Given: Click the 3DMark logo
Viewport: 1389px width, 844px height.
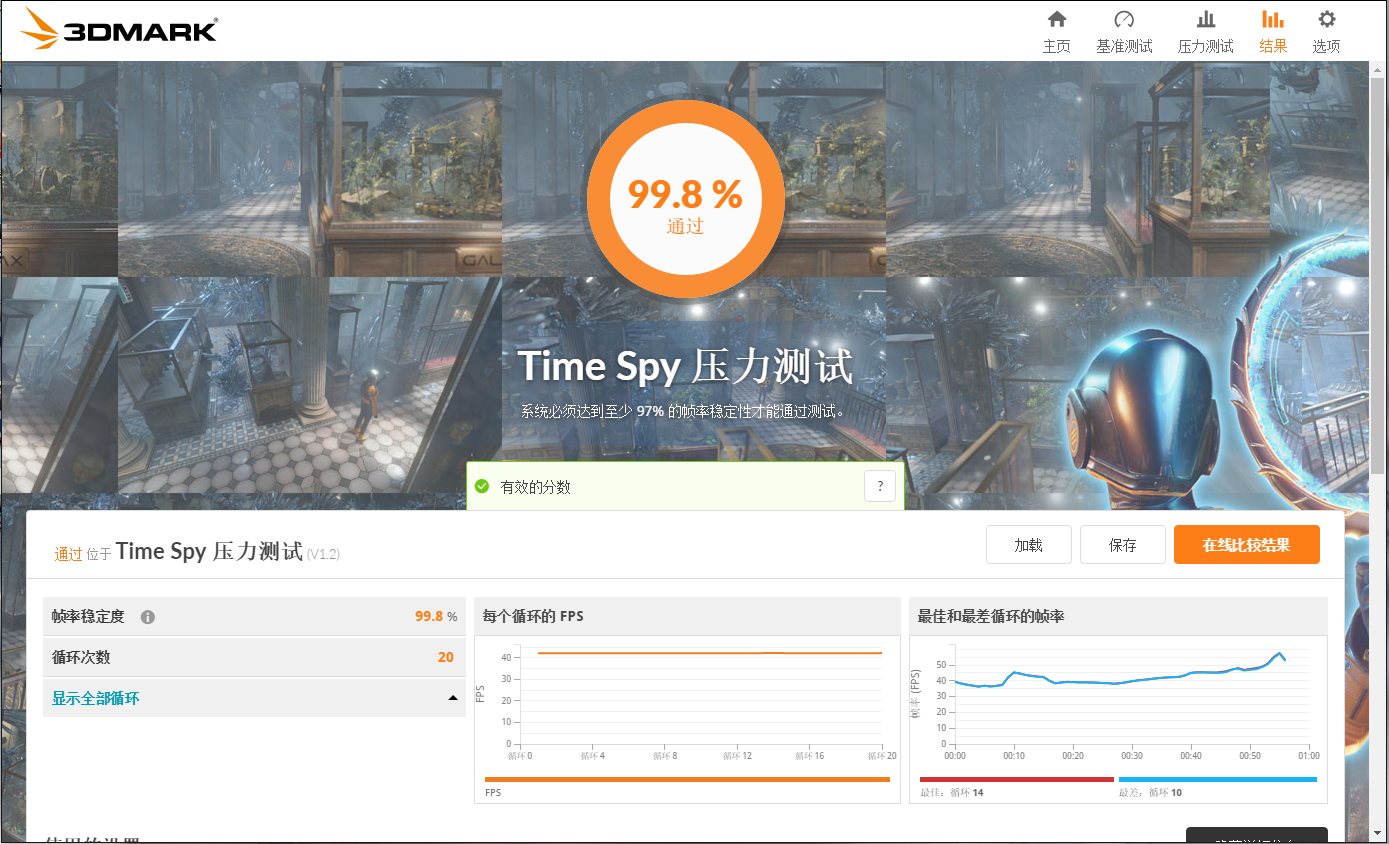Looking at the screenshot, I should click(118, 29).
